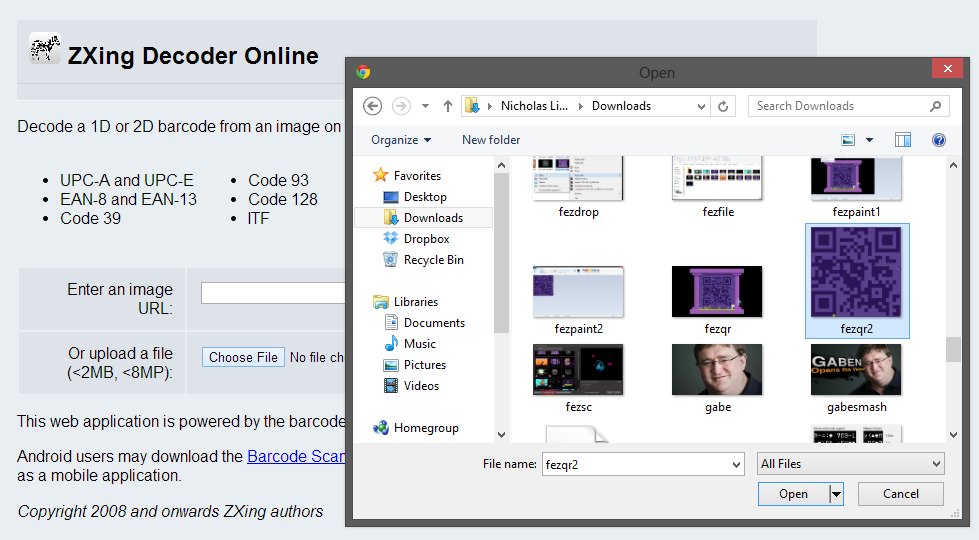
Task: Click file list scroll down arrow
Action: tap(953, 434)
